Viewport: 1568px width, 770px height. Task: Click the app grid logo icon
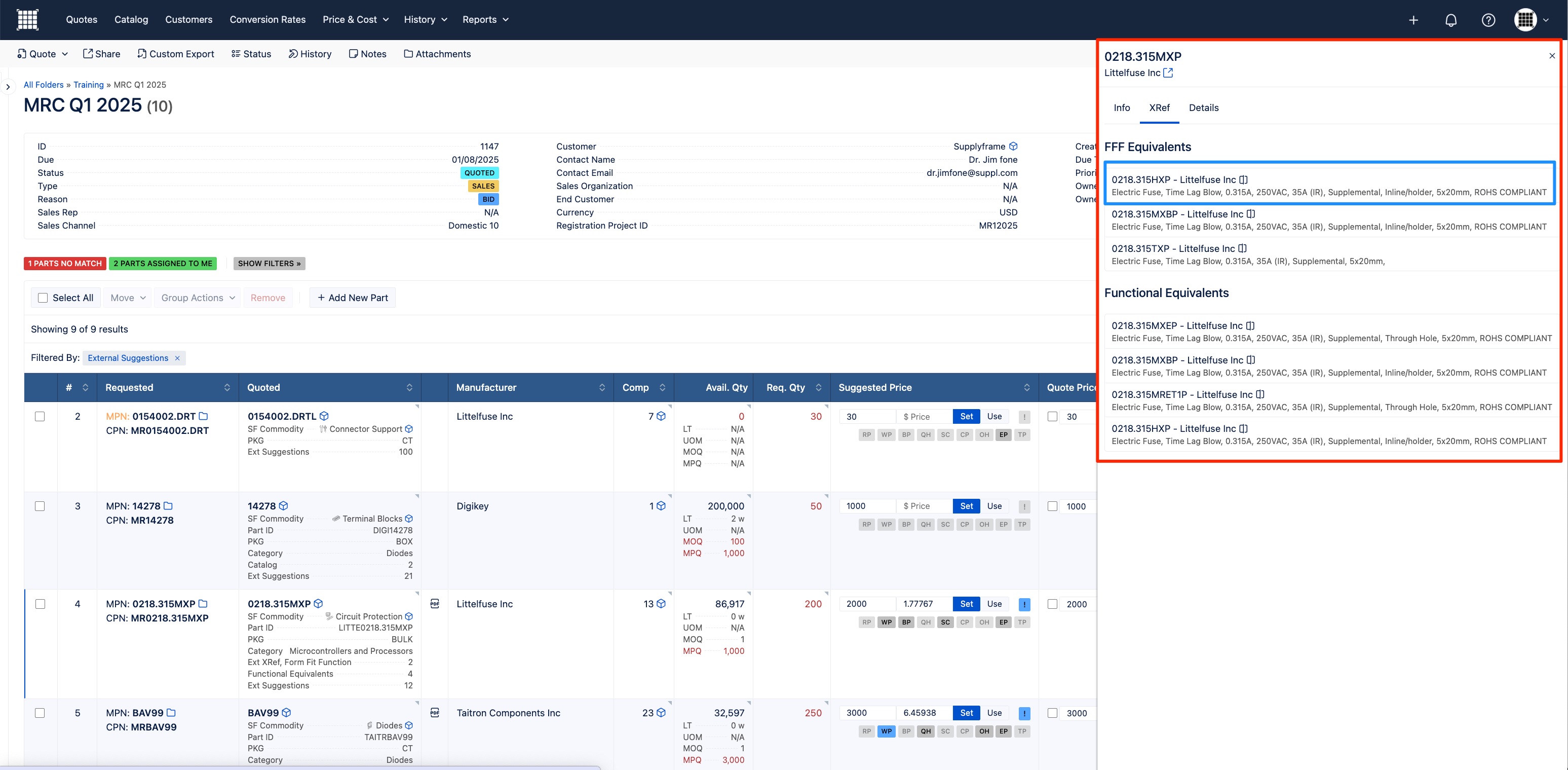(27, 19)
